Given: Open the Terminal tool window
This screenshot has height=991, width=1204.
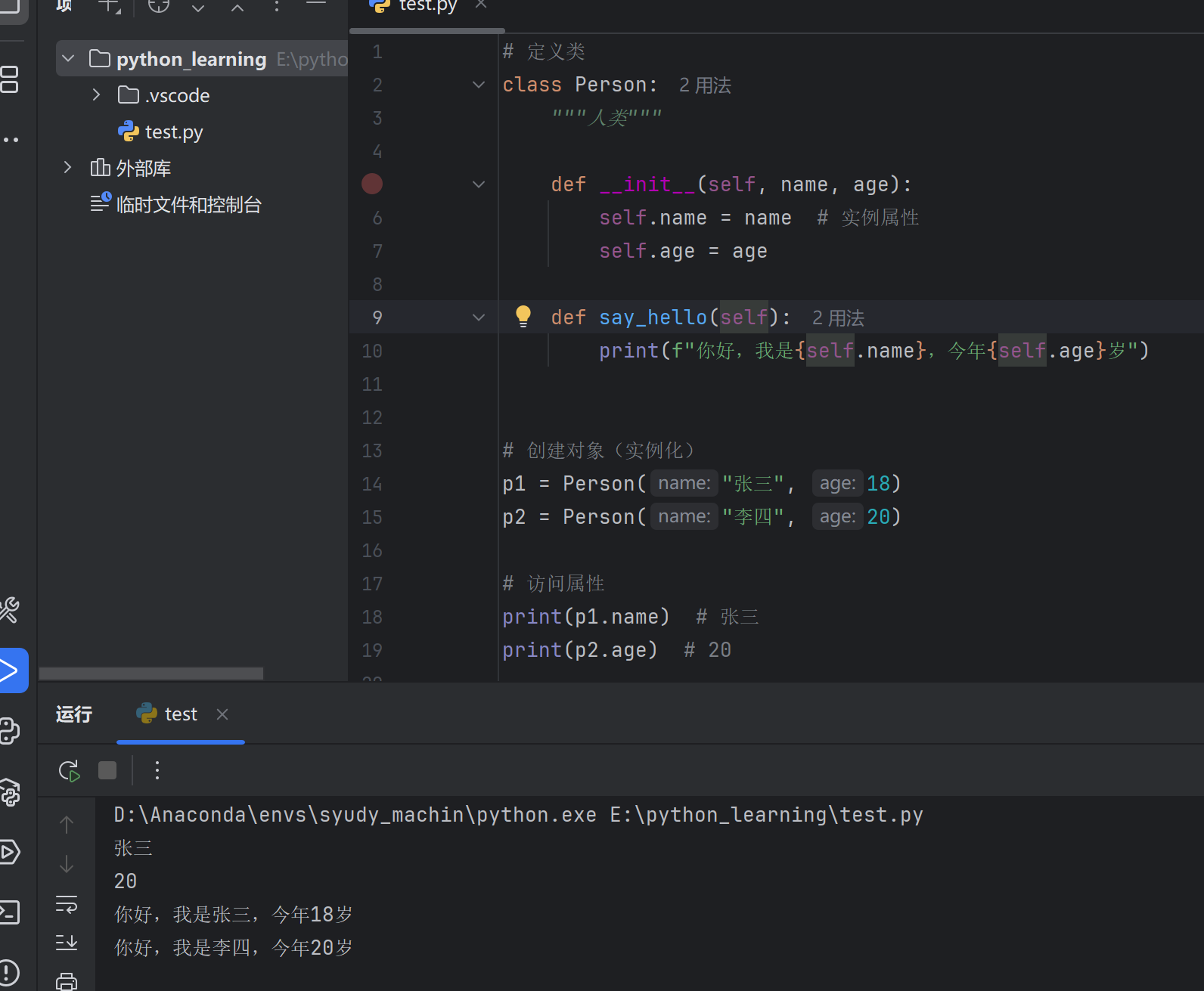Looking at the screenshot, I should coord(10,912).
